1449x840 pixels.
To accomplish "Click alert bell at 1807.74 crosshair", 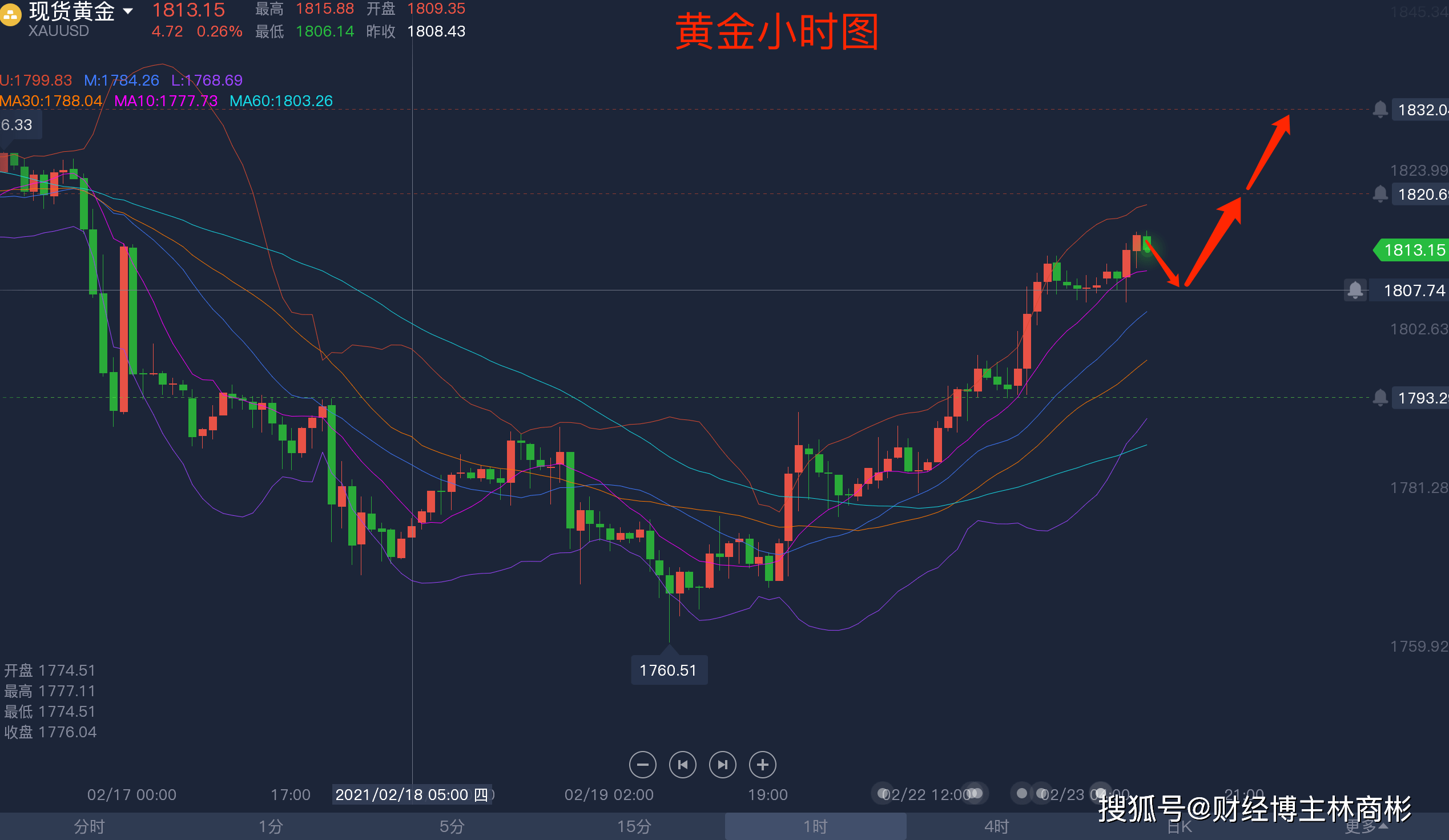I will [1355, 290].
